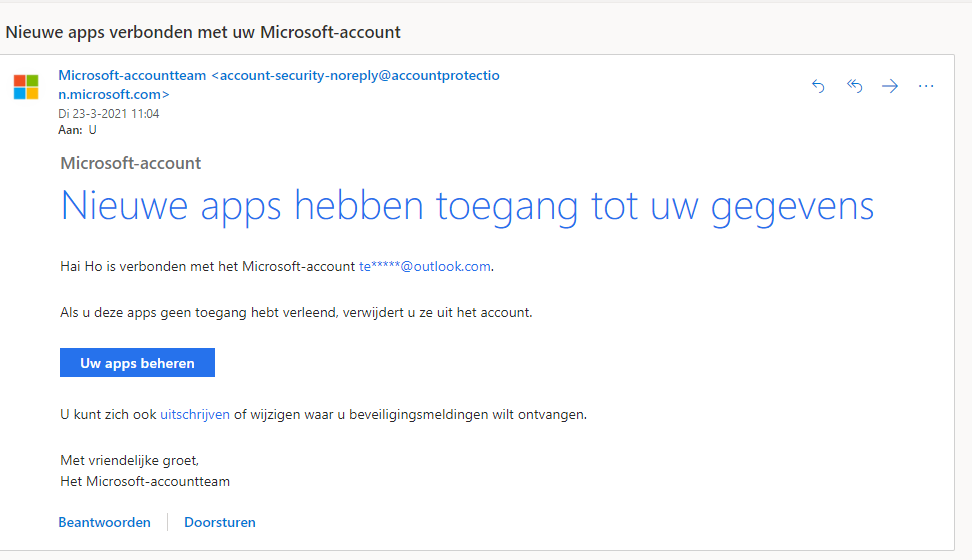Viewport: 972px width, 560px height.
Task: Open the te*****@outlook.com account link
Action: [x=425, y=266]
